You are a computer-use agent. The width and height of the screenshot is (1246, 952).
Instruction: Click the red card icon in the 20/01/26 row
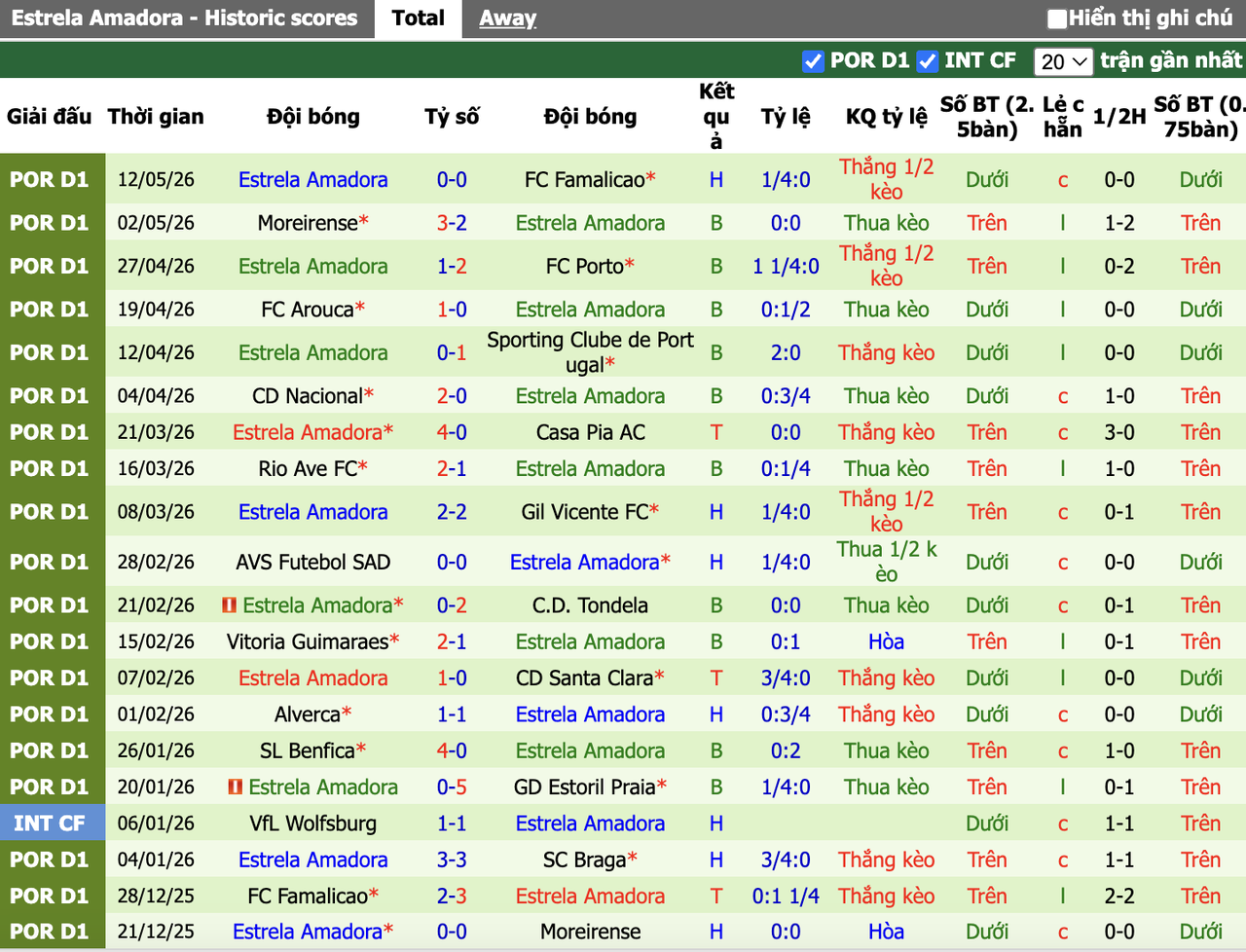click(x=236, y=787)
